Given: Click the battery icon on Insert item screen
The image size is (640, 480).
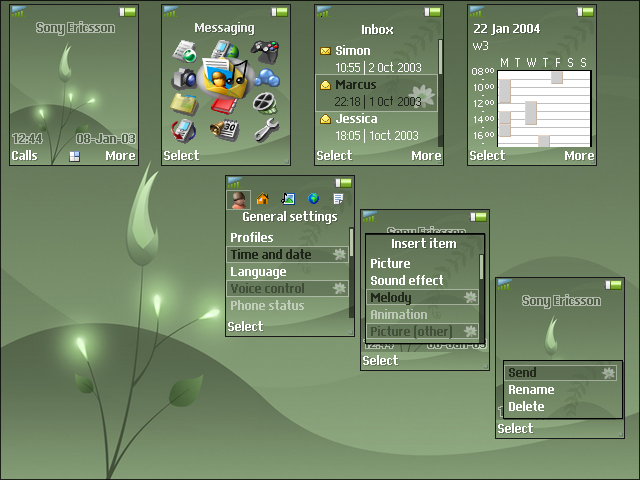Looking at the screenshot, I should (x=478, y=217).
